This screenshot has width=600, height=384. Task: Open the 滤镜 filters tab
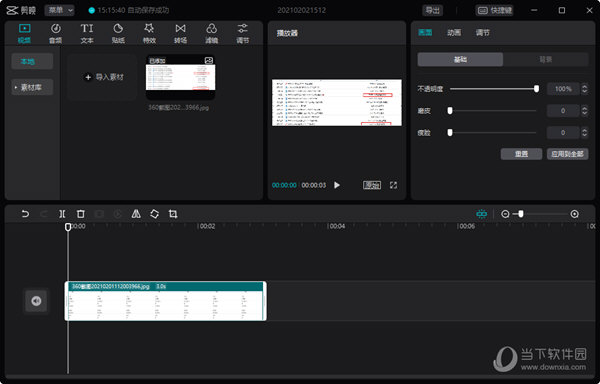212,33
